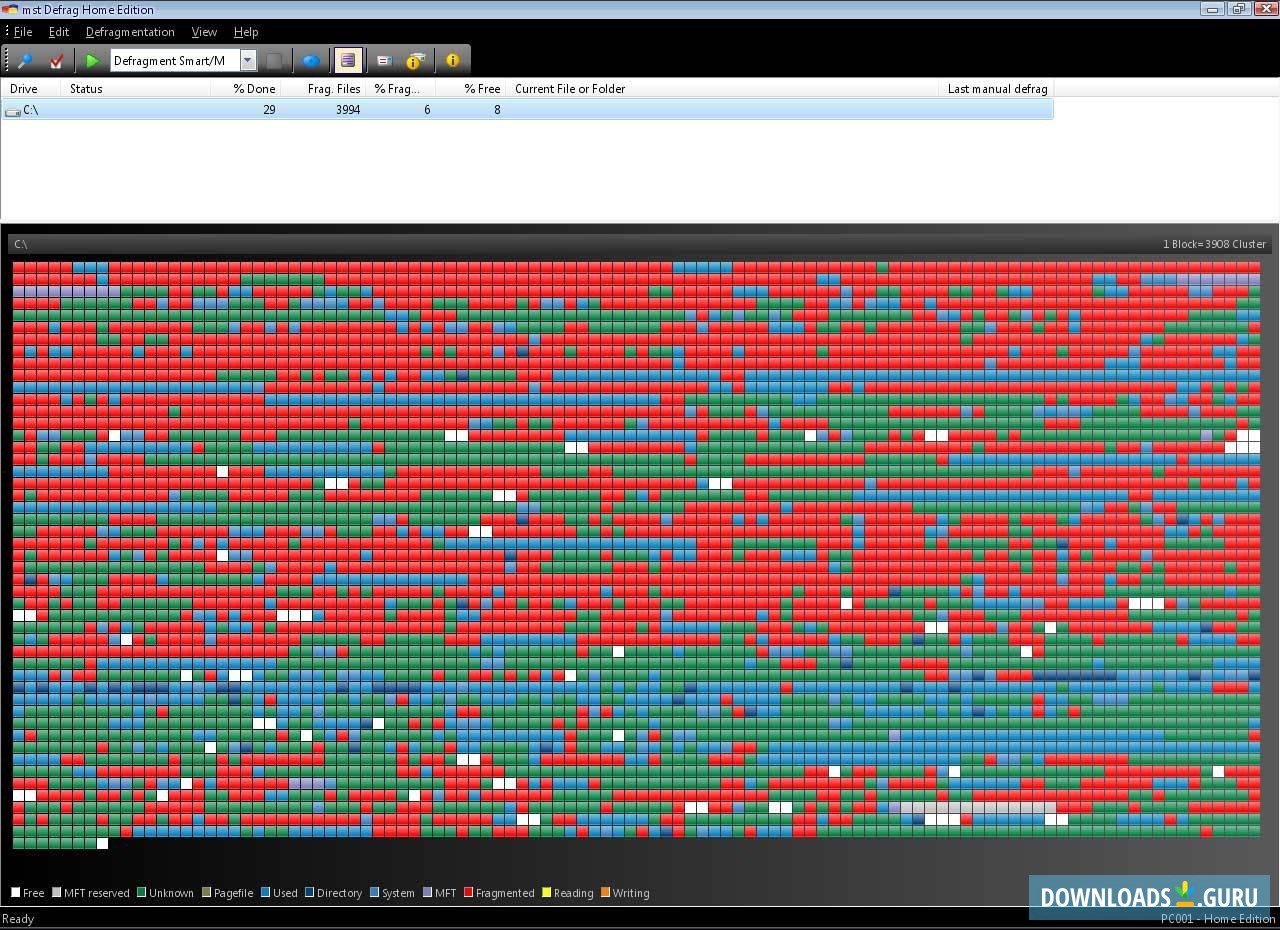Click the olive Pagefile legend swatch
Viewport: 1280px width, 930px height.
tap(207, 893)
